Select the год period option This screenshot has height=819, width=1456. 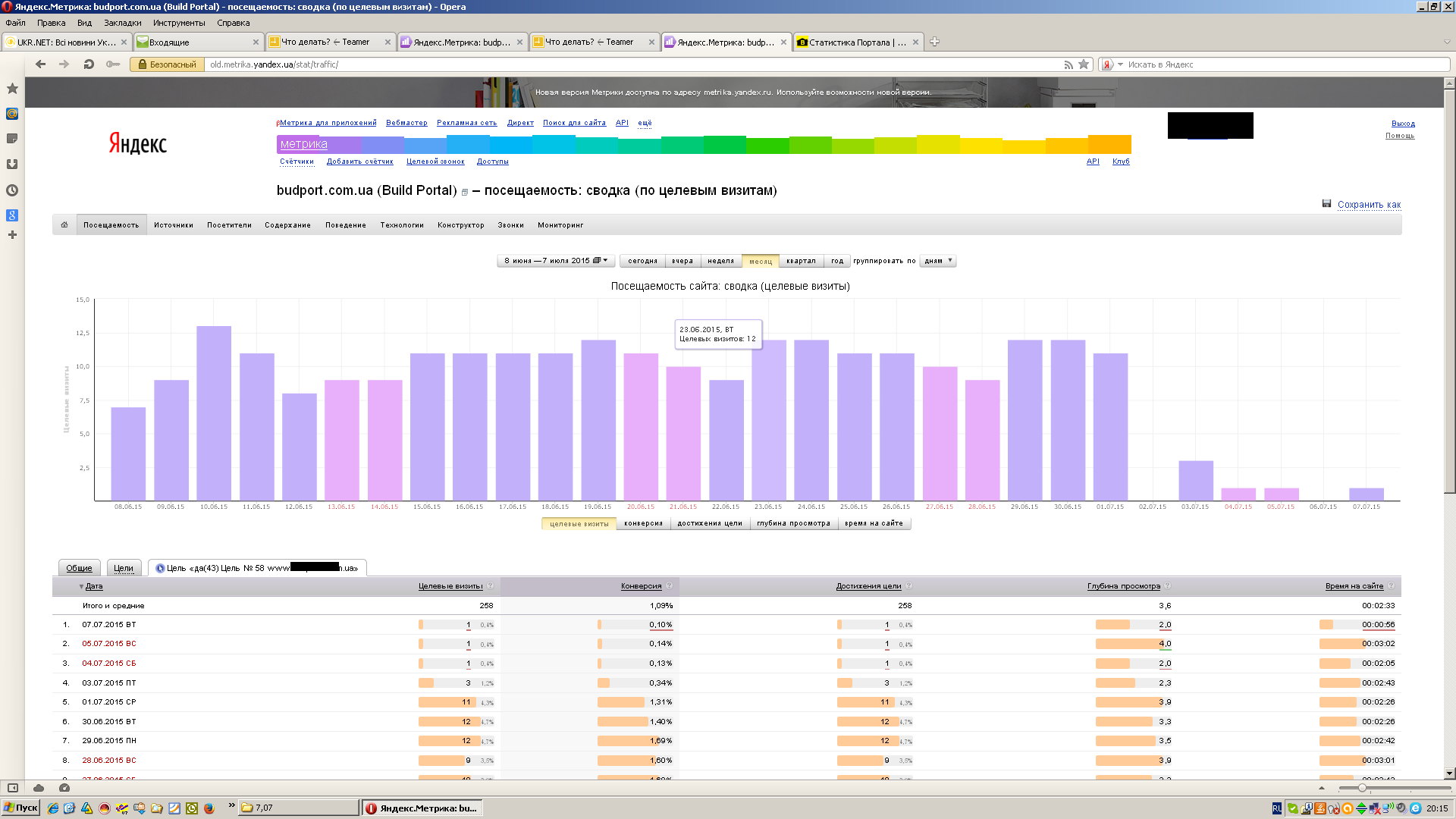tap(836, 261)
